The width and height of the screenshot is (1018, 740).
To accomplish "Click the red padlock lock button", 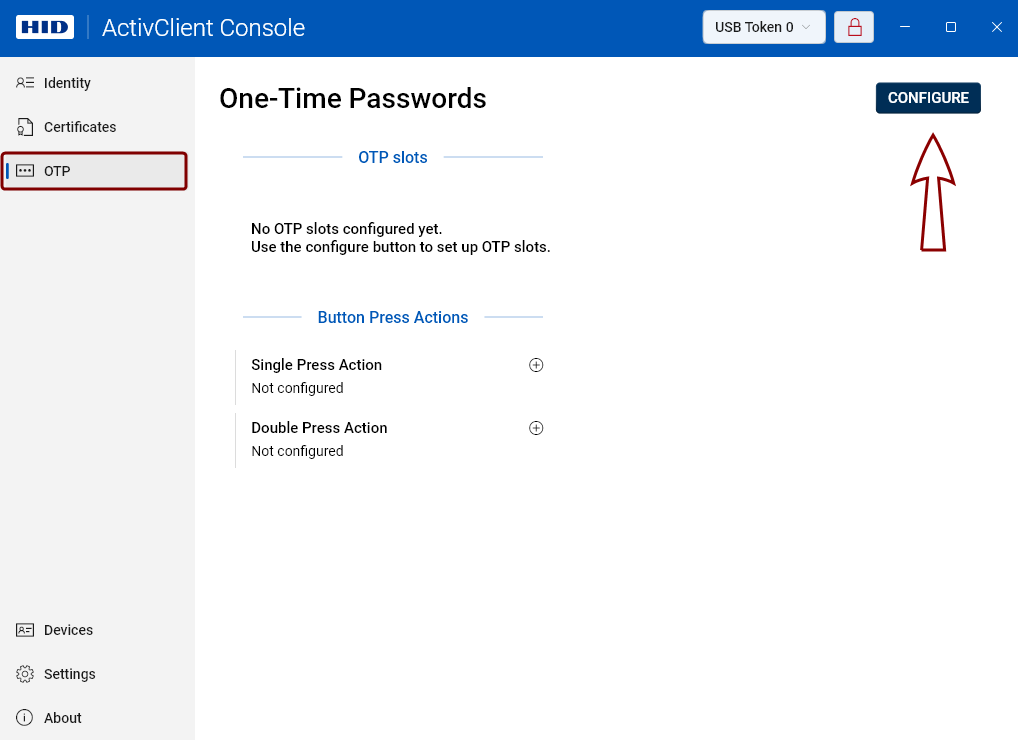I will point(855,27).
